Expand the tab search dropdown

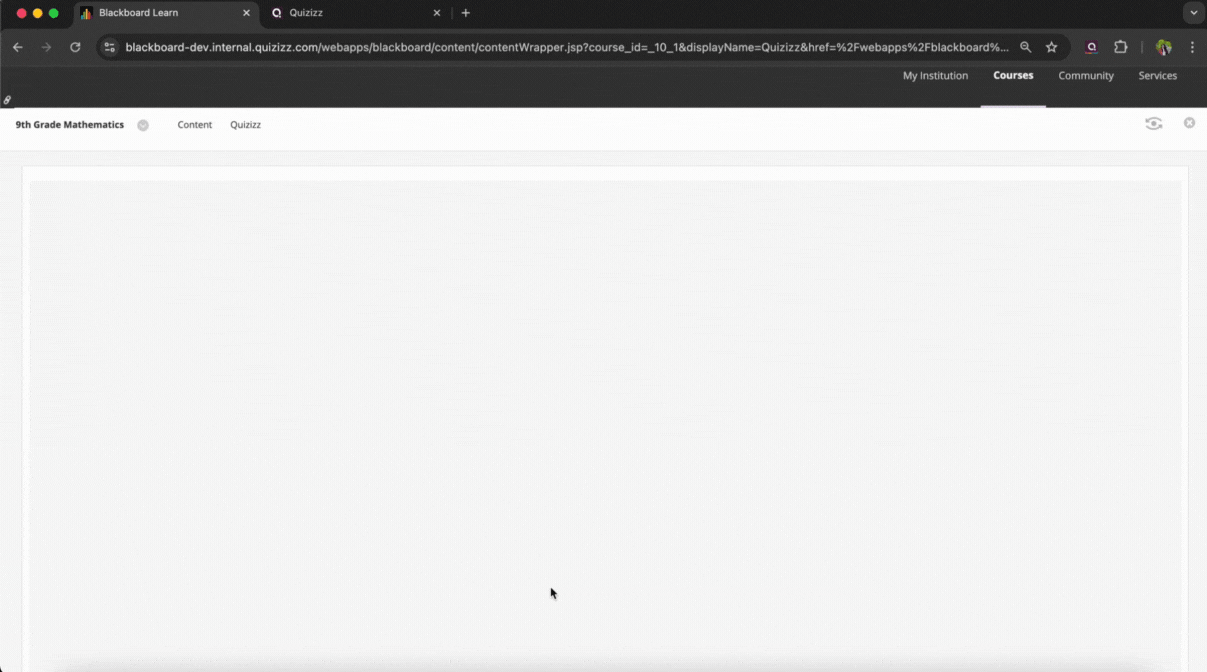point(1193,13)
